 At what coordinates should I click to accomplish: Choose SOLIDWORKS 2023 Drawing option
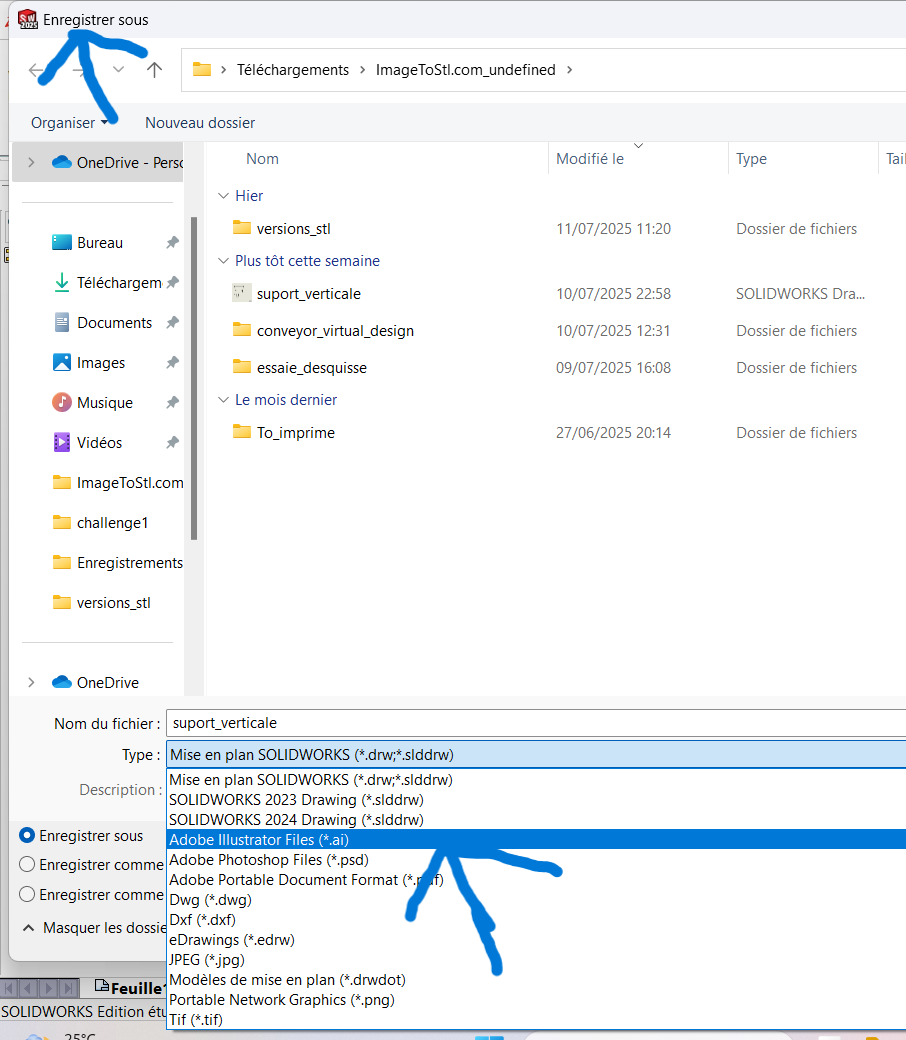[536, 800]
